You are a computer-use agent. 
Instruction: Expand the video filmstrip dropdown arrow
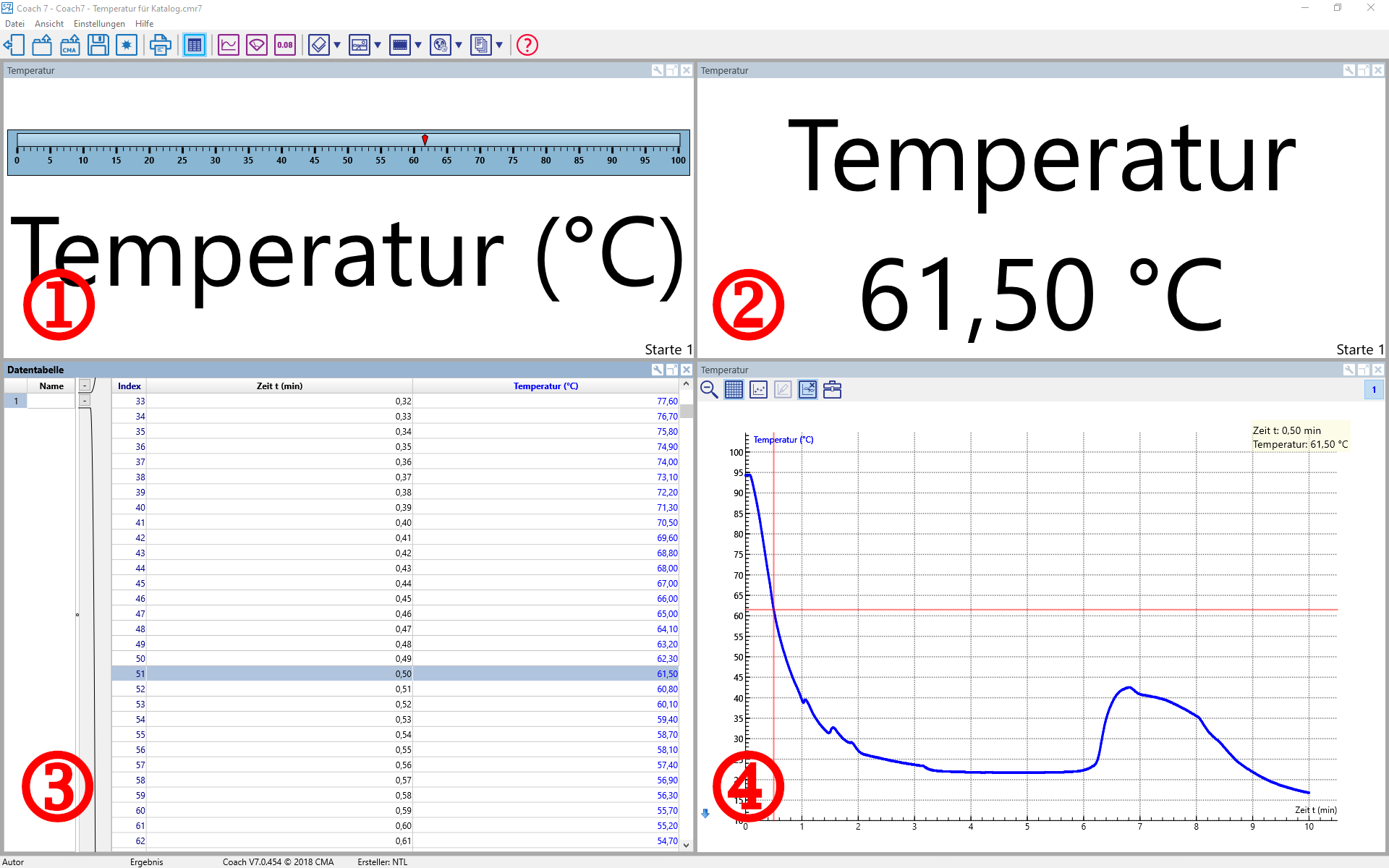coord(418,45)
